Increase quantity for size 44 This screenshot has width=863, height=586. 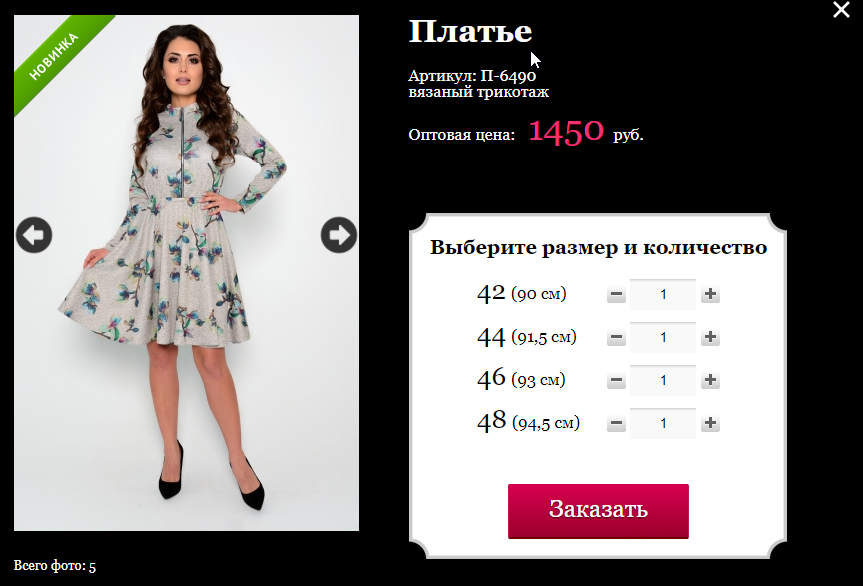pos(710,337)
